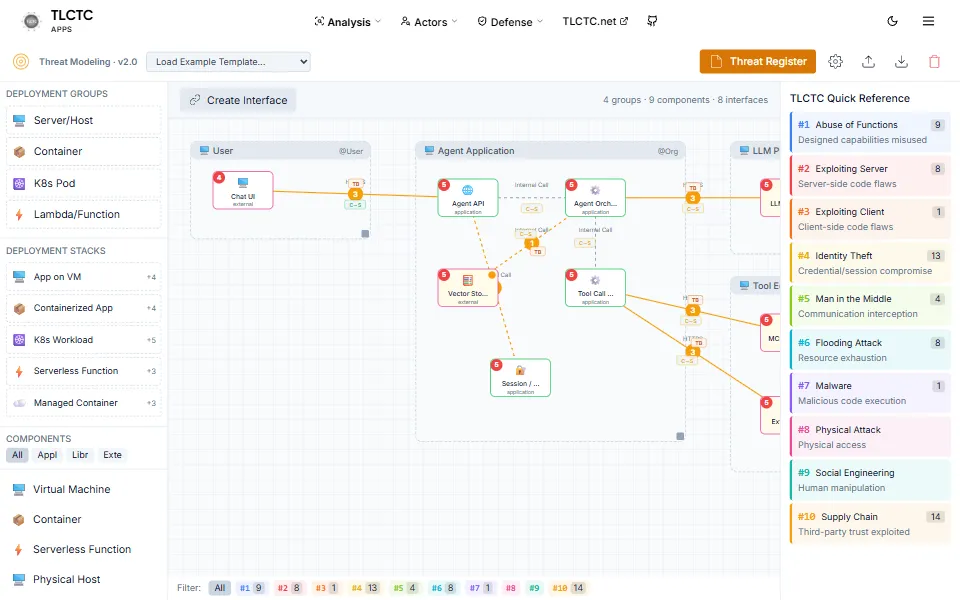The width and height of the screenshot is (960, 600).
Task: Open #8 Physical Attack reference card
Action: pyautogui.click(x=870, y=437)
